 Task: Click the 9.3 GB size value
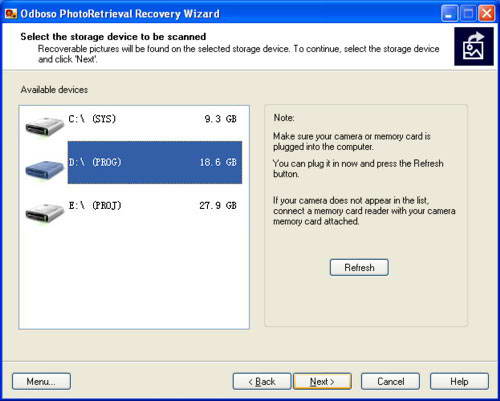pos(221,119)
